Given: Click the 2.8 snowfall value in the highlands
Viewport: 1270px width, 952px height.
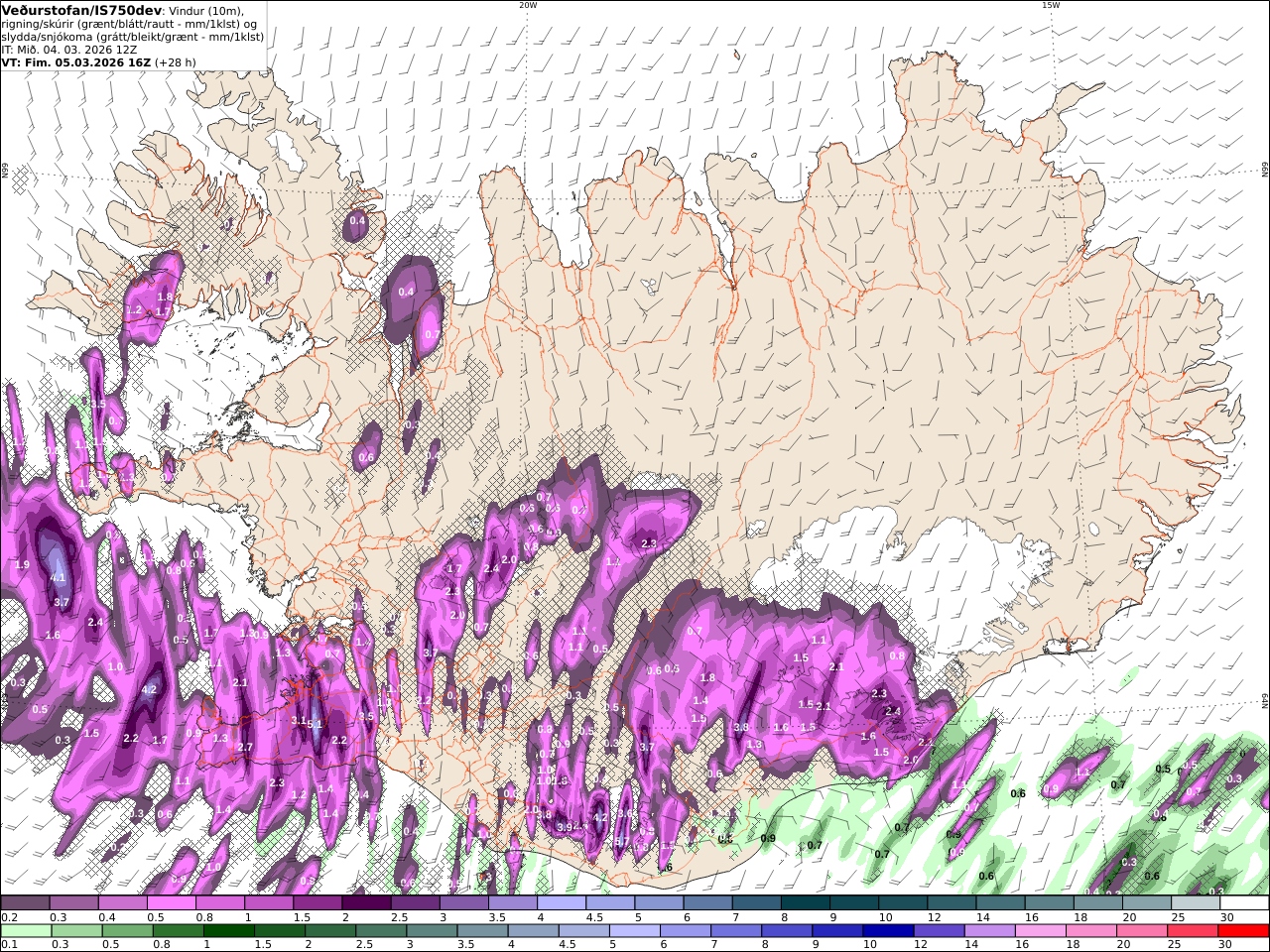Looking at the screenshot, I should point(650,543).
